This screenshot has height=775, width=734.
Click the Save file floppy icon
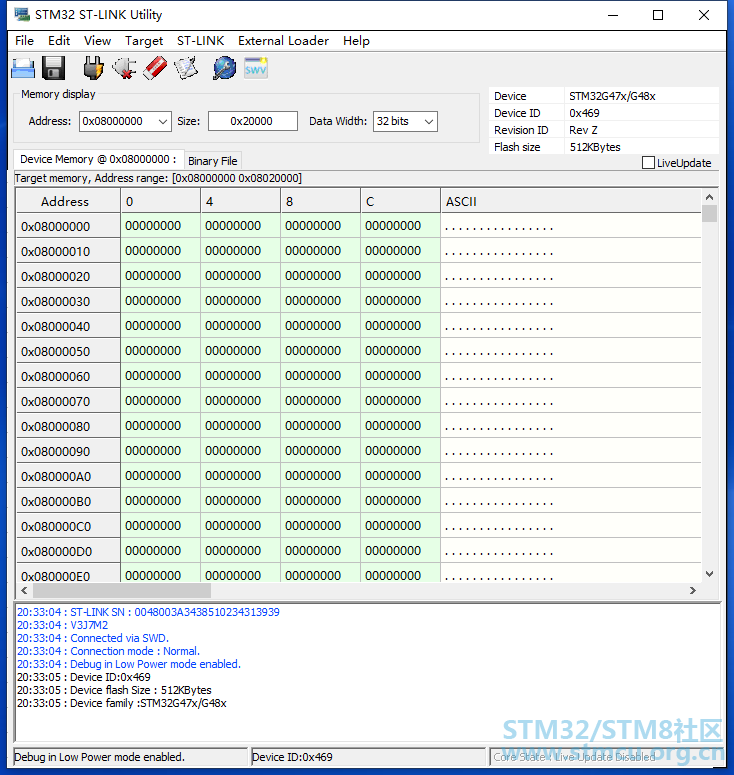coord(53,68)
